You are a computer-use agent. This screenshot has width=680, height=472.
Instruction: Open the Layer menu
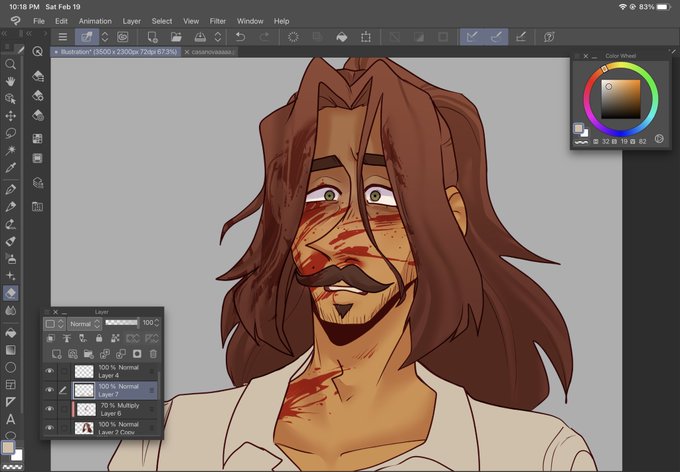coord(131,21)
